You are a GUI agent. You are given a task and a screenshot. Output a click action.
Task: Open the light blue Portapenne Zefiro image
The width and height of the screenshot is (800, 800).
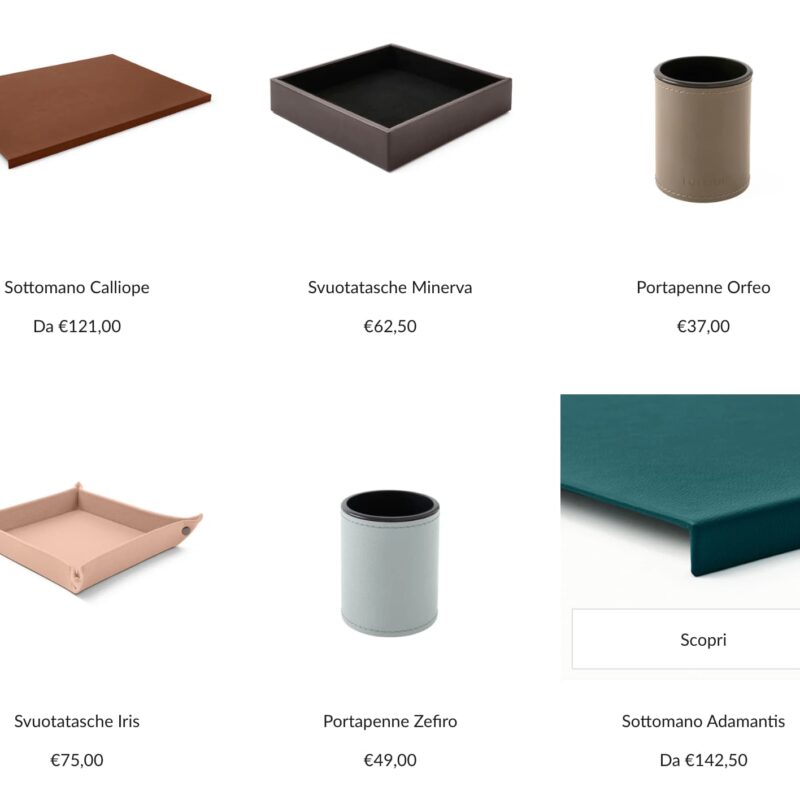tap(390, 563)
